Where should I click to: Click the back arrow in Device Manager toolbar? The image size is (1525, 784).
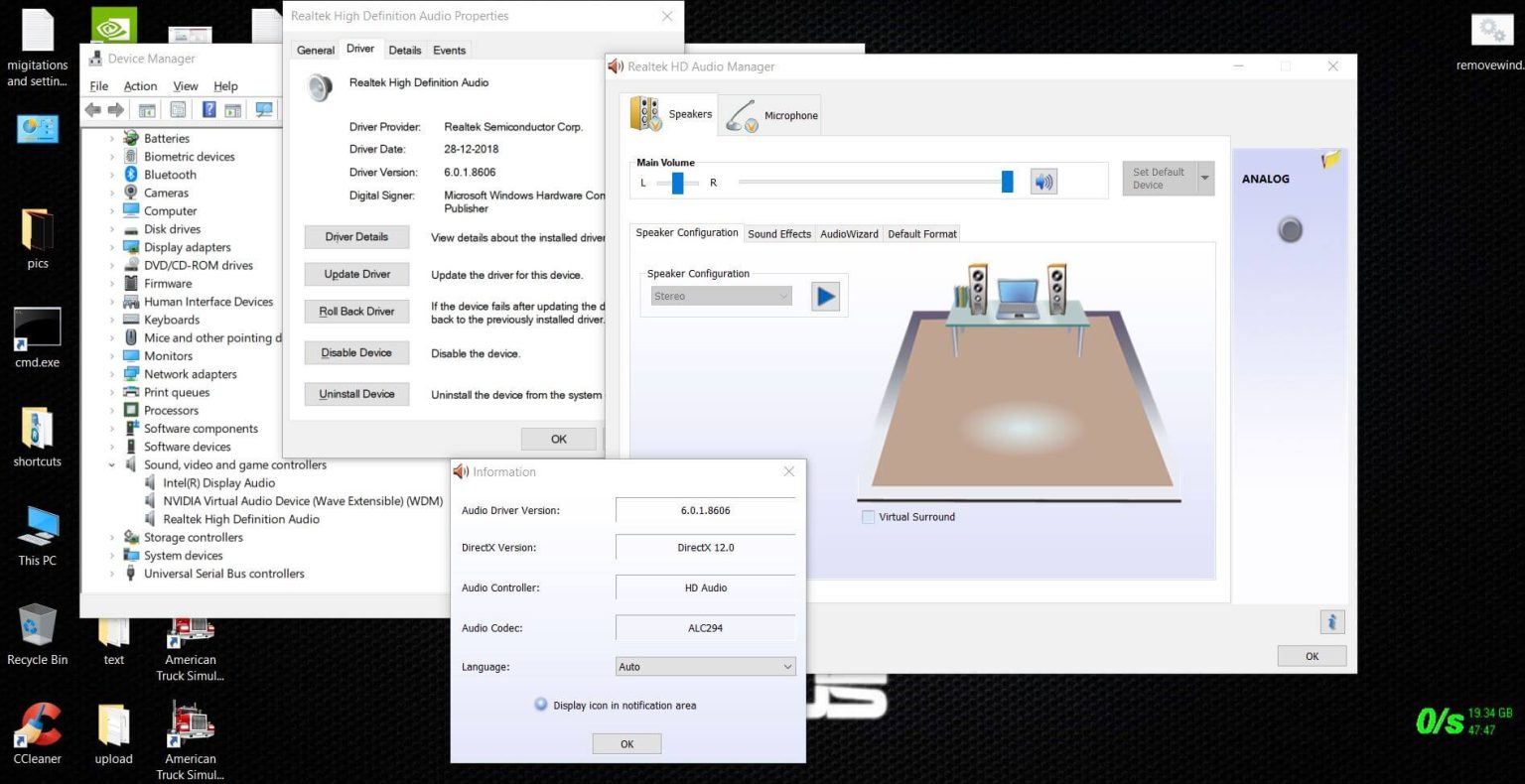pyautogui.click(x=93, y=109)
